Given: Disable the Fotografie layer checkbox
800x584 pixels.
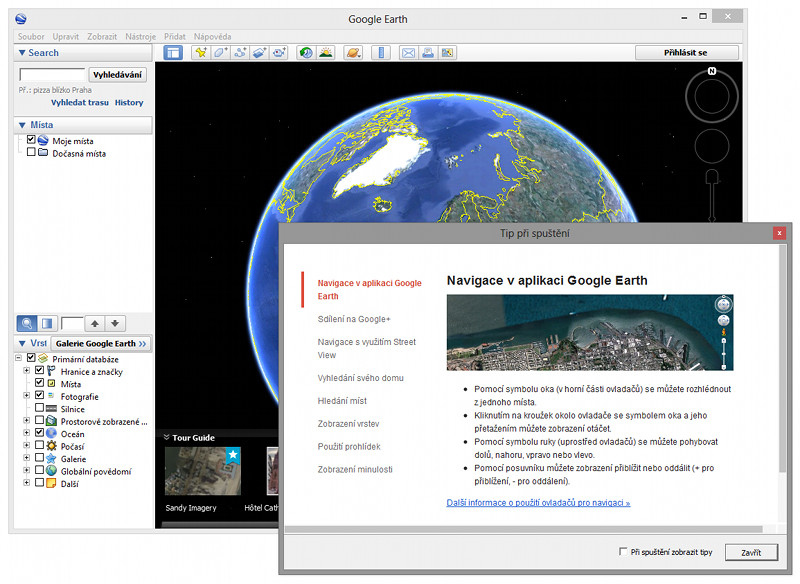Looking at the screenshot, I should pyautogui.click(x=39, y=395).
